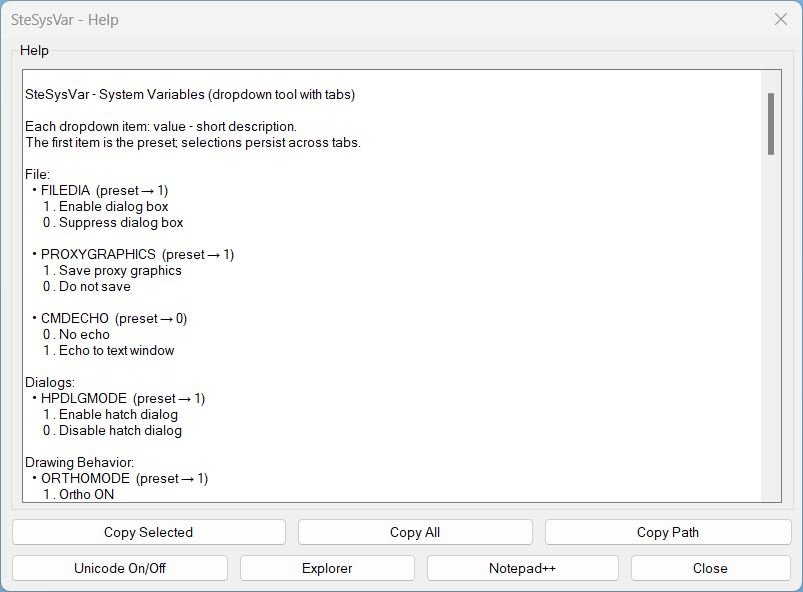Click the Copy Path button
The width and height of the screenshot is (803, 592).
pyautogui.click(x=667, y=532)
